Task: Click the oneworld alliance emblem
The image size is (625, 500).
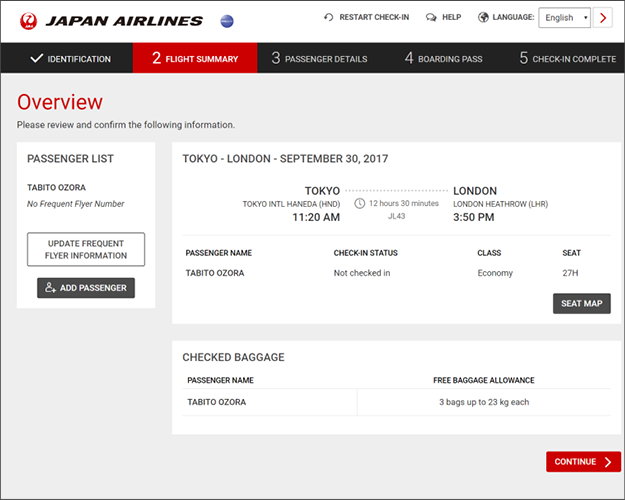Action: pyautogui.click(x=227, y=19)
